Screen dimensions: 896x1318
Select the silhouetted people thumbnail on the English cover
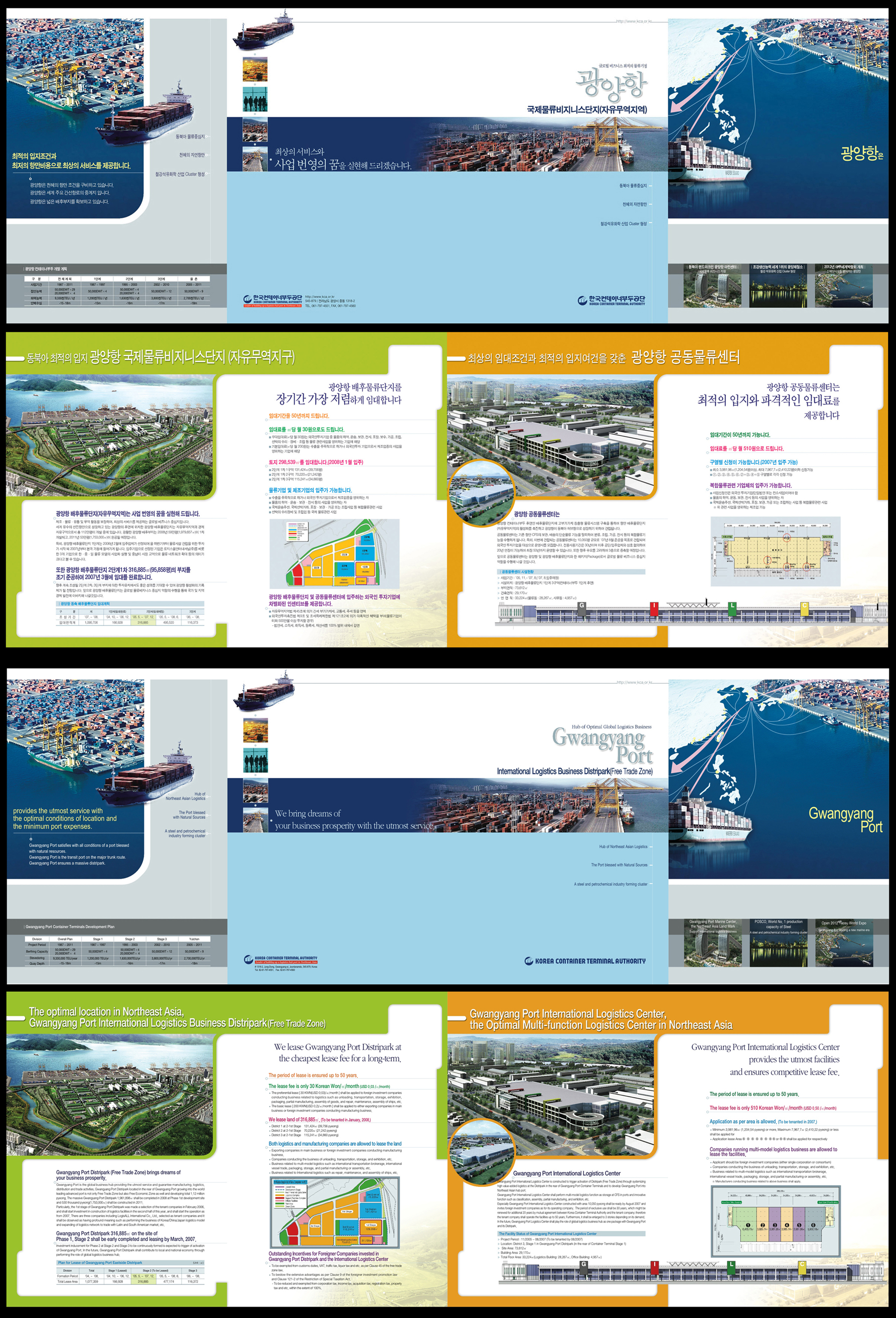pyautogui.click(x=255, y=759)
